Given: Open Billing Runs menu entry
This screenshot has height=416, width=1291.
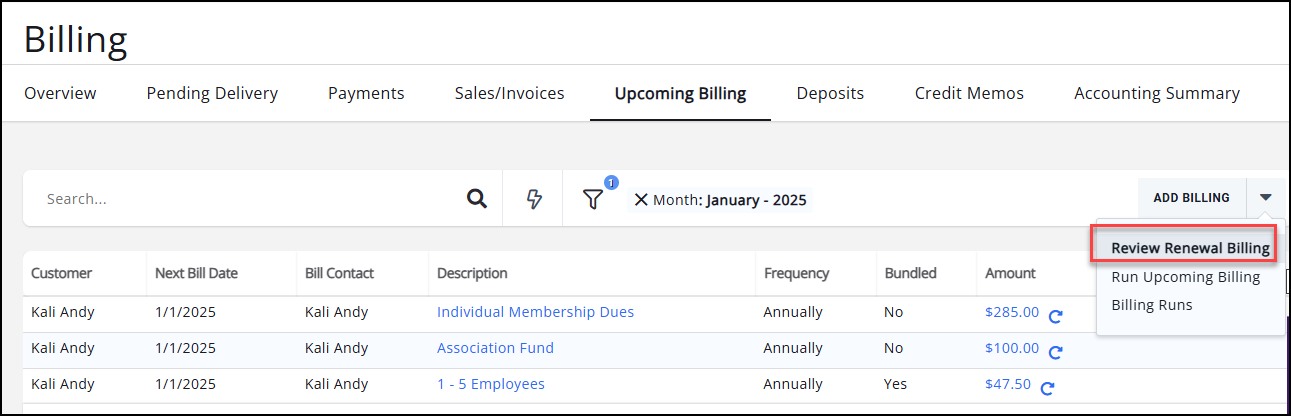Looking at the screenshot, I should [1151, 305].
